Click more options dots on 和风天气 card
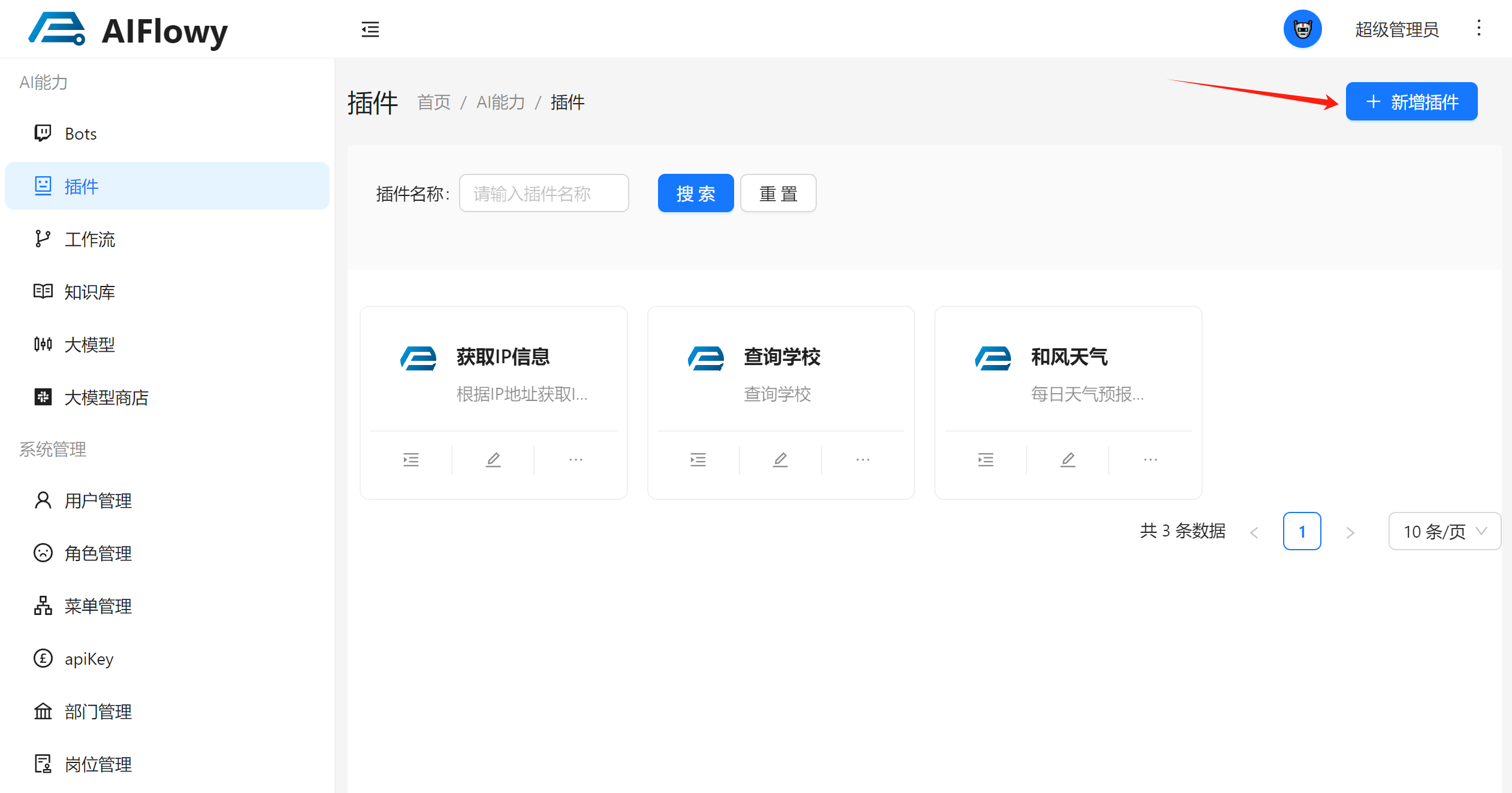This screenshot has height=793, width=1512. coord(1150,460)
